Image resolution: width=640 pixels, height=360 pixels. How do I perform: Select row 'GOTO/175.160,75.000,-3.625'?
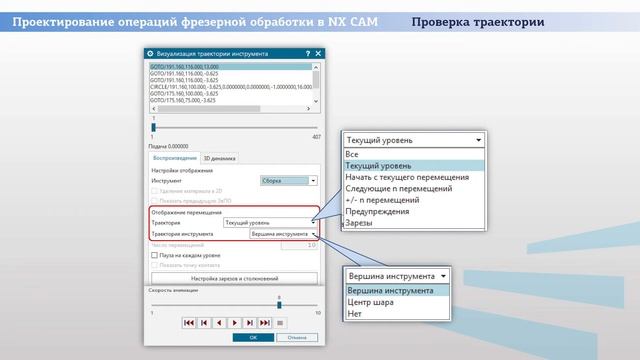click(x=231, y=100)
